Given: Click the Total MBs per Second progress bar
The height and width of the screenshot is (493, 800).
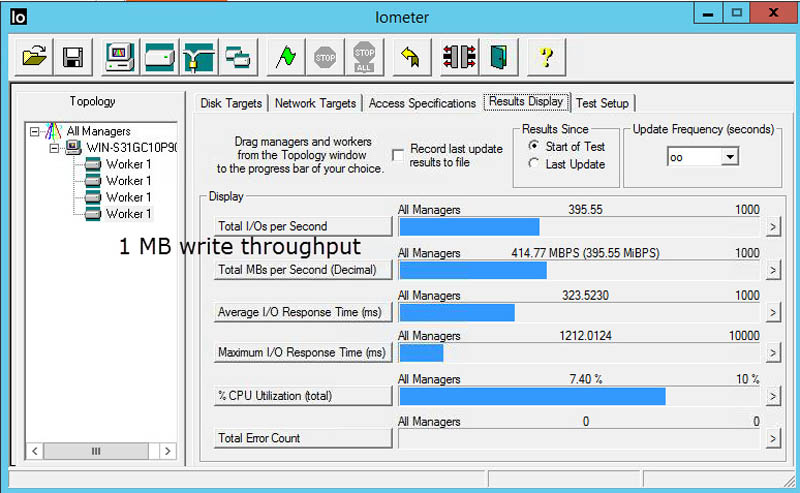Looking at the screenshot, I should [x=580, y=270].
